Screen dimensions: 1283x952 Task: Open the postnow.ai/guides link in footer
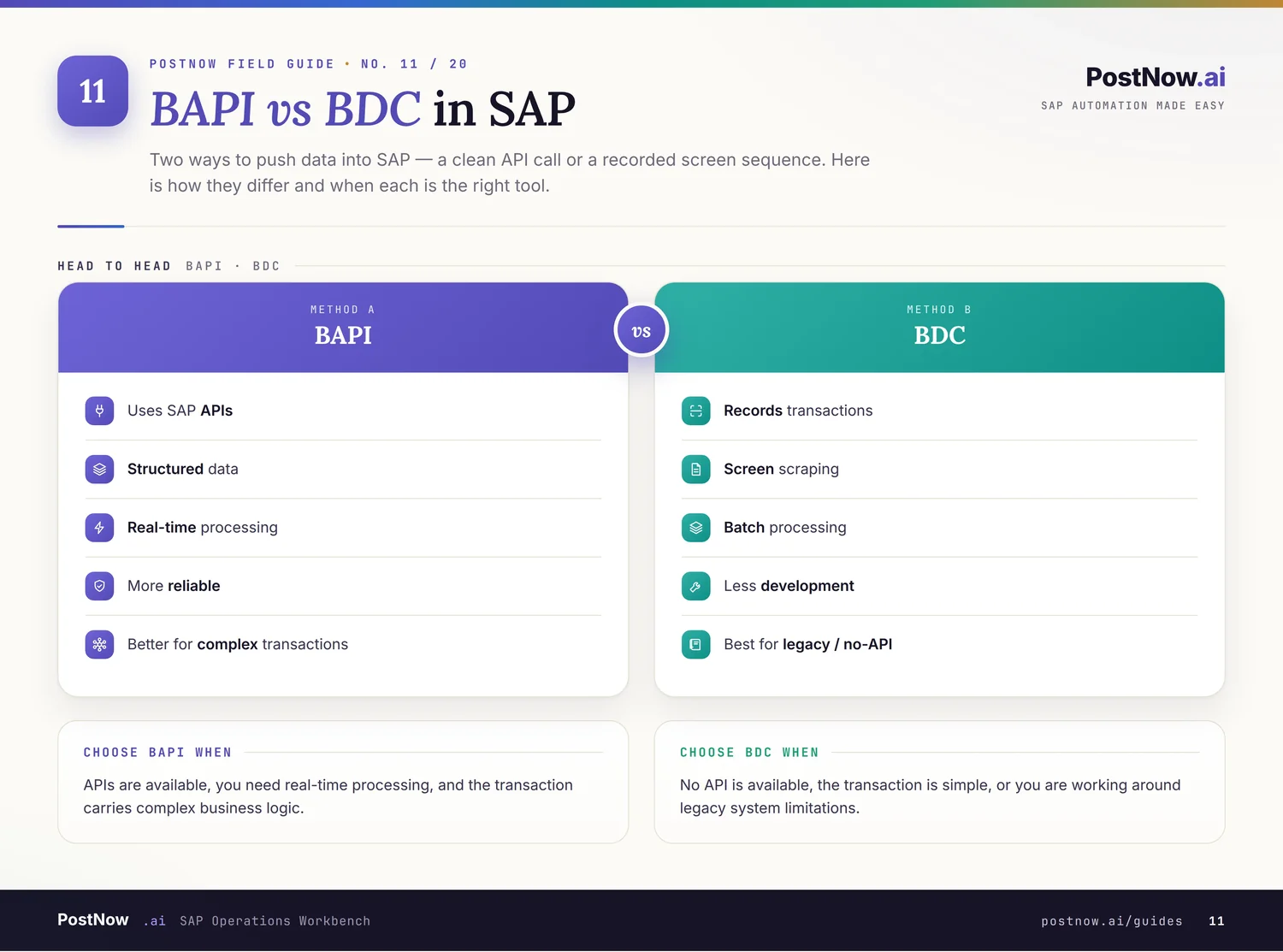tap(1111, 921)
